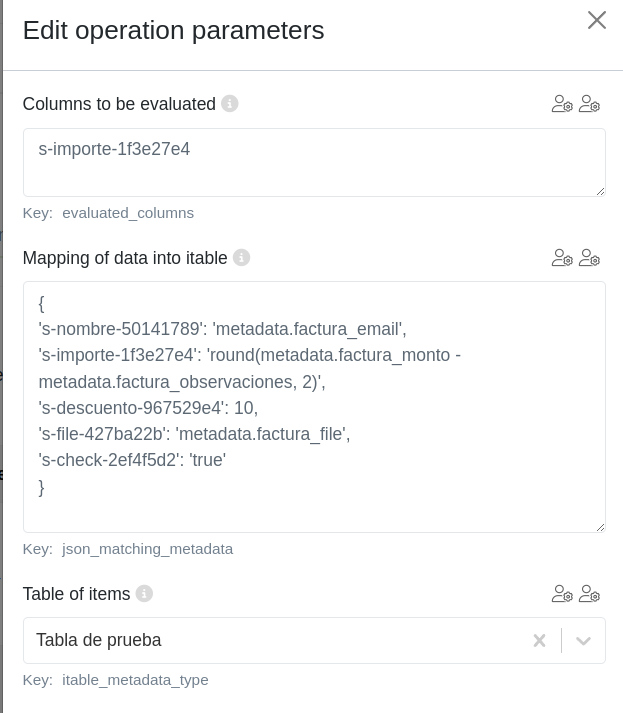Grab the resize handle of the mapping textarea
This screenshot has width=623, height=713.
600,527
